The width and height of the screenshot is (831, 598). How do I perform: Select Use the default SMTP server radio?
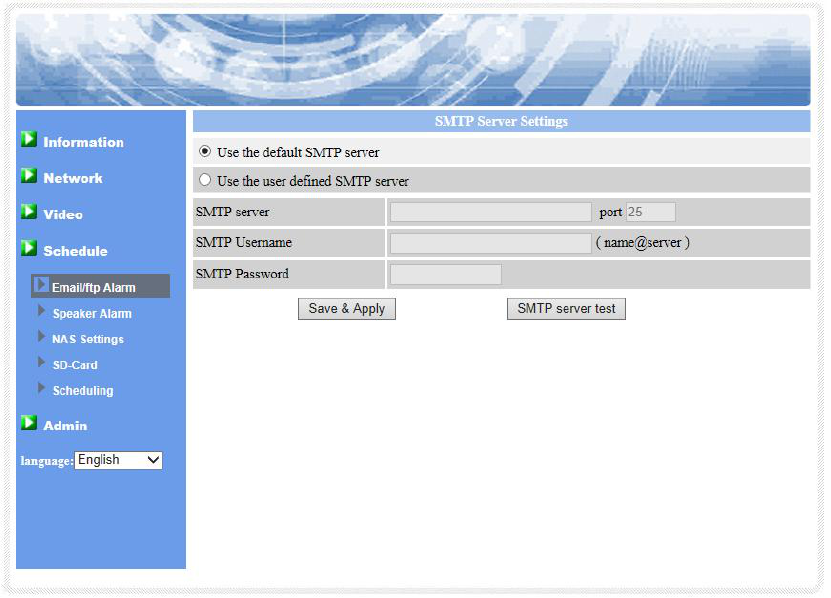pos(205,152)
